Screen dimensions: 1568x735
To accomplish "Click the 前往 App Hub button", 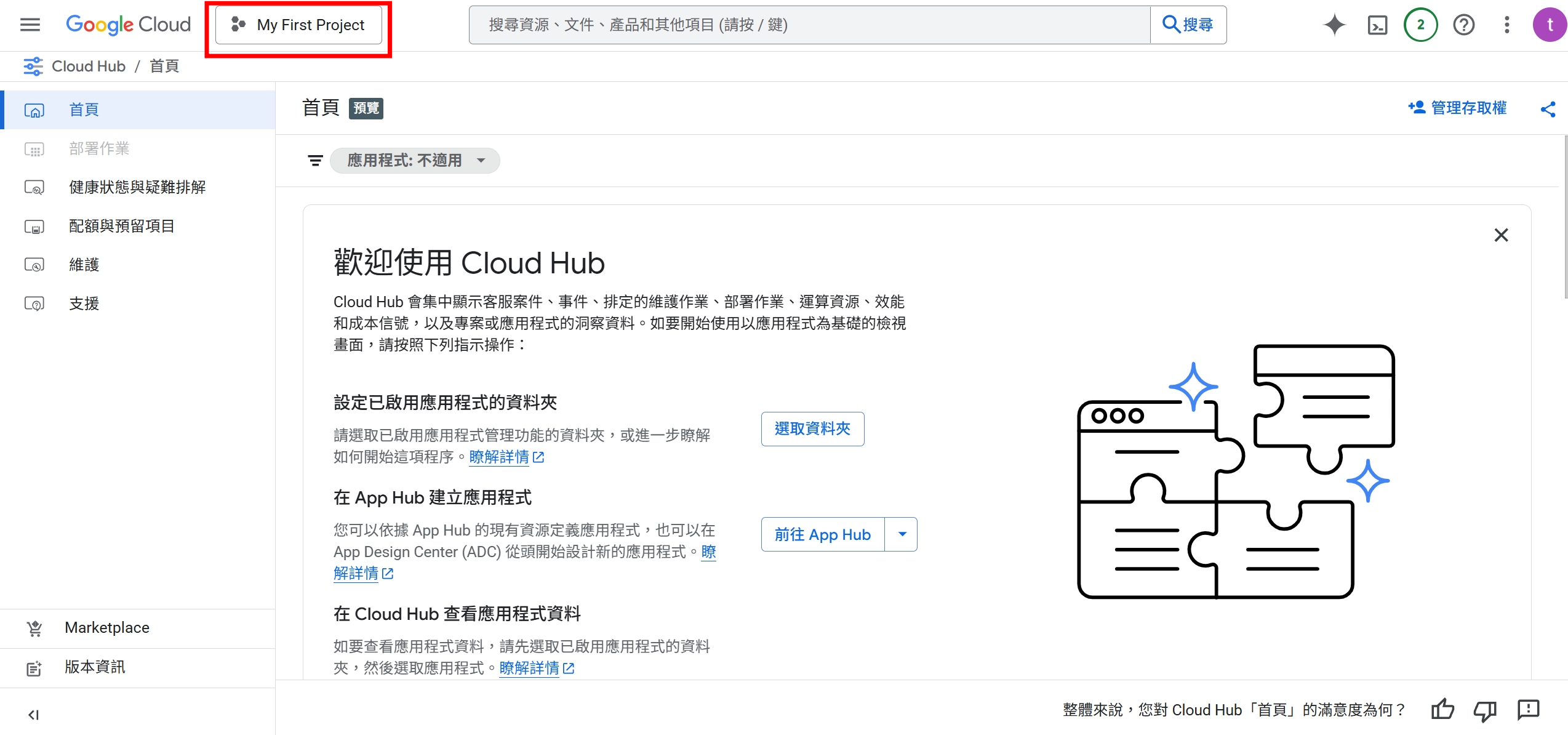I will pyautogui.click(x=823, y=534).
